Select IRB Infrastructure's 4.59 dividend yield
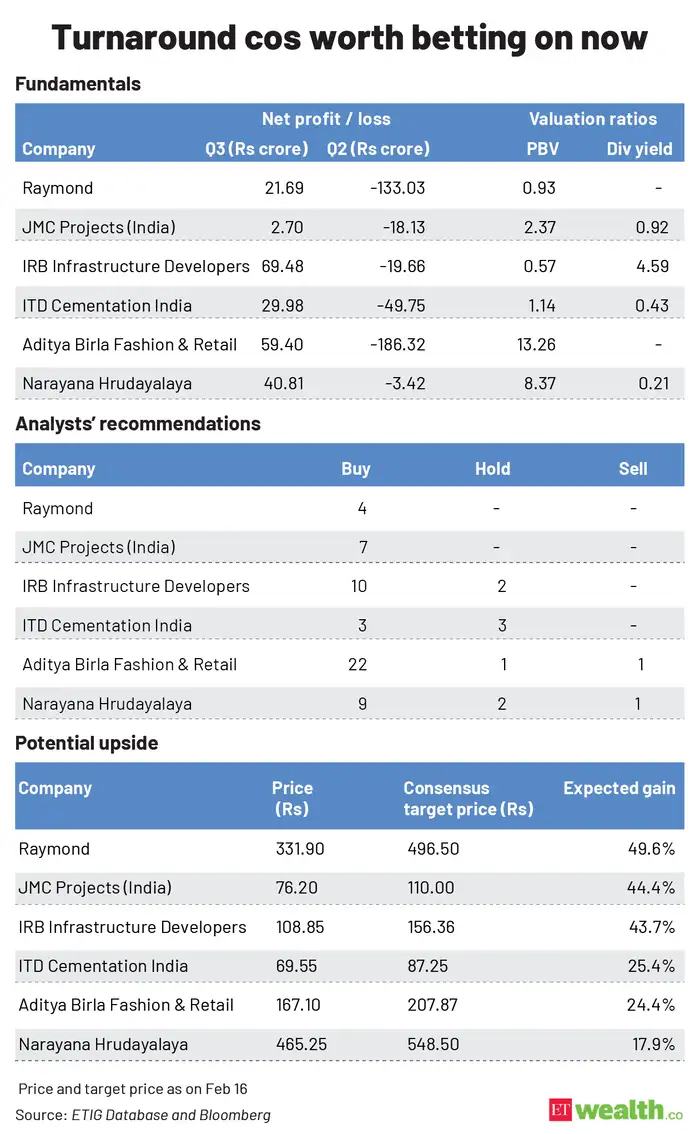The image size is (700, 1134). click(x=651, y=266)
